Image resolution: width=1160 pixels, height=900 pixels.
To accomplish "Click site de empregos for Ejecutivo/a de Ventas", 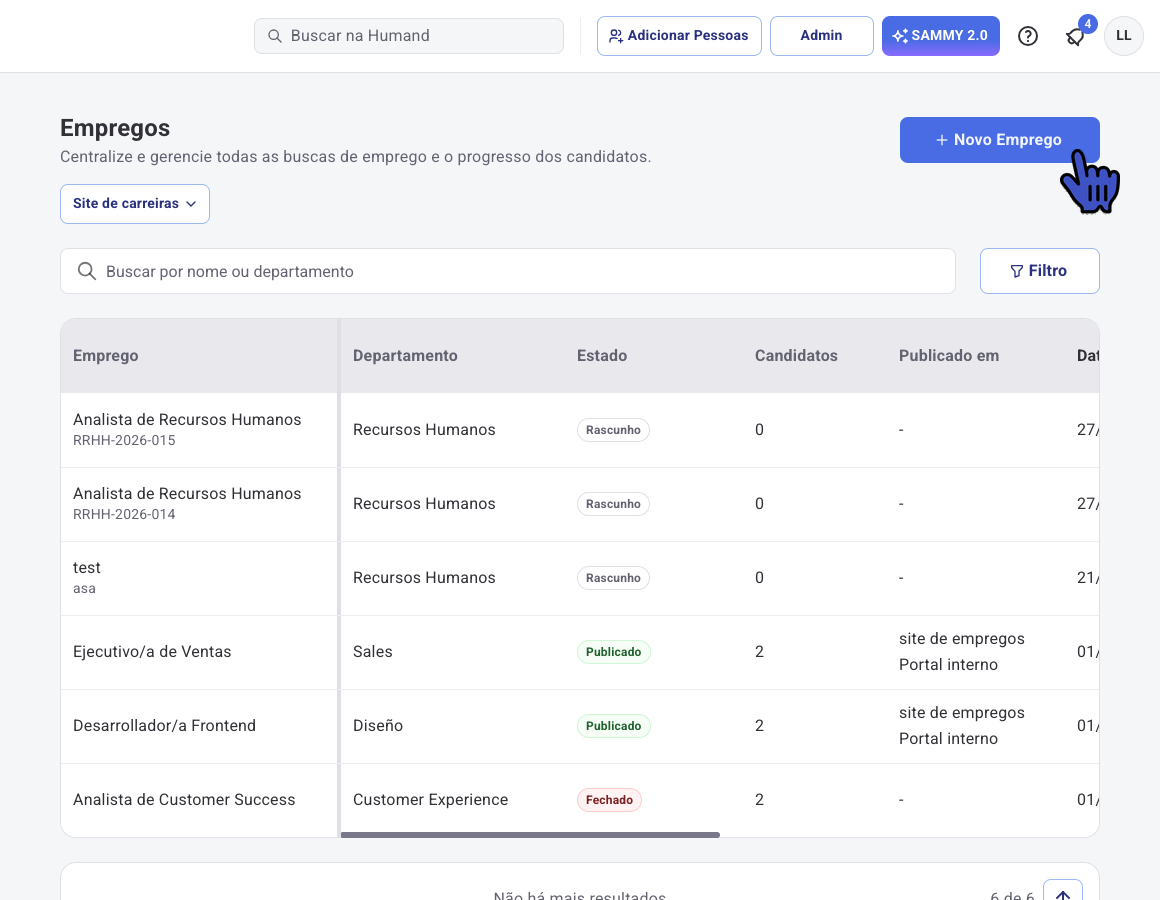I will click(962, 638).
